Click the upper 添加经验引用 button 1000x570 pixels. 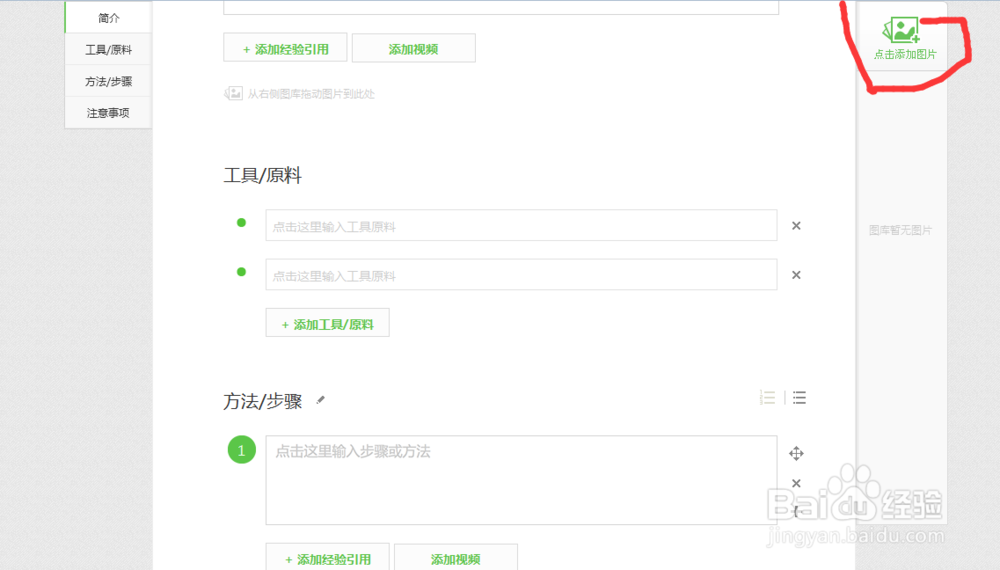point(285,48)
